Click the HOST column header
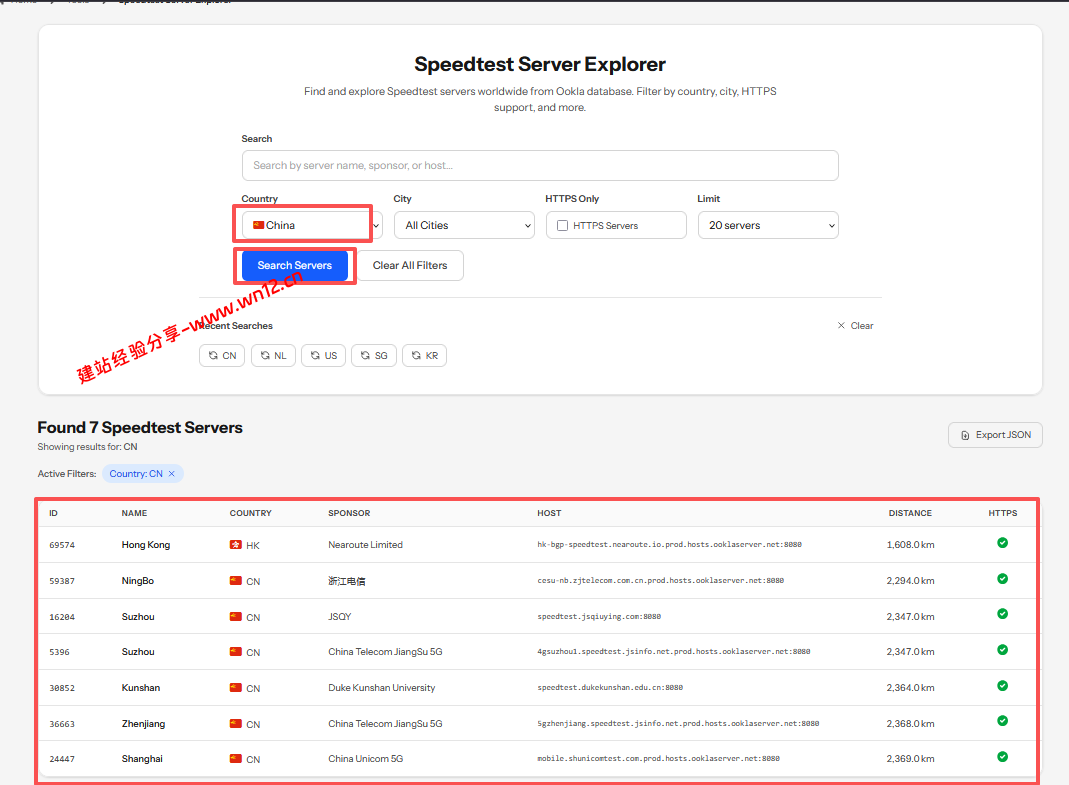Screen dimensions: 1069x785 tap(549, 513)
